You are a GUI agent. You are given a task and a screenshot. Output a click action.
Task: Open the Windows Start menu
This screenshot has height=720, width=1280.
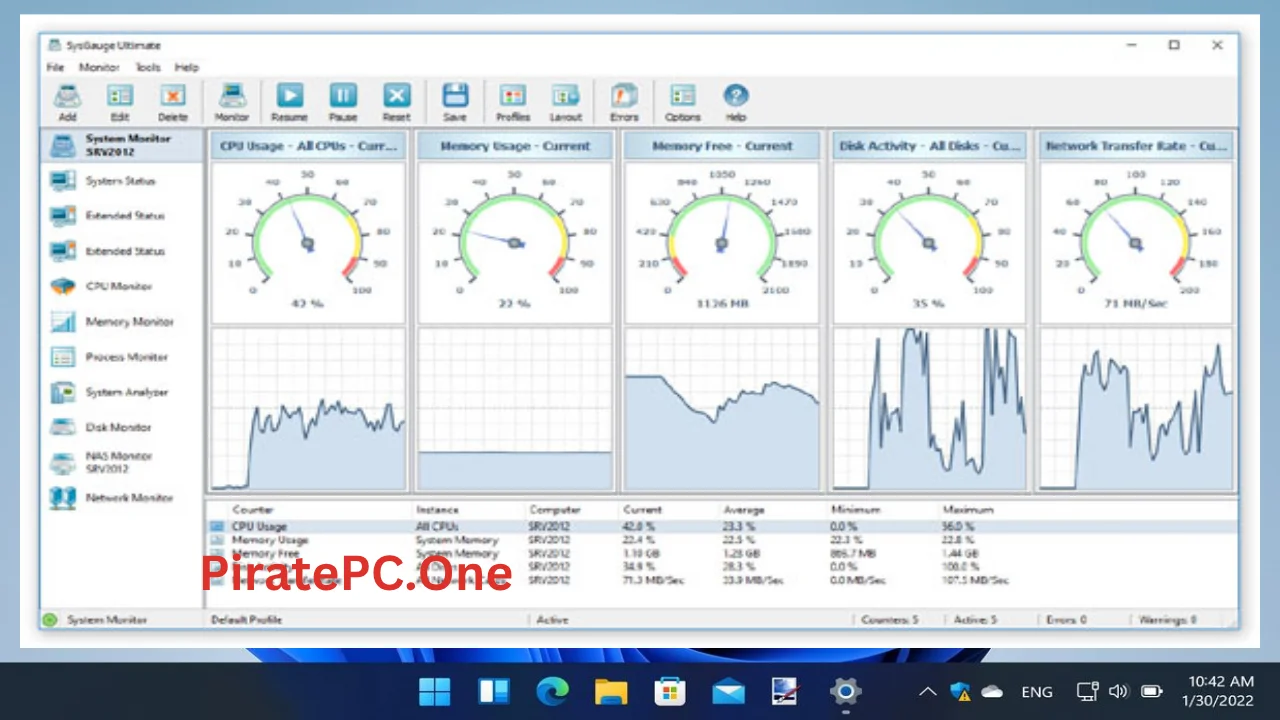(x=435, y=692)
